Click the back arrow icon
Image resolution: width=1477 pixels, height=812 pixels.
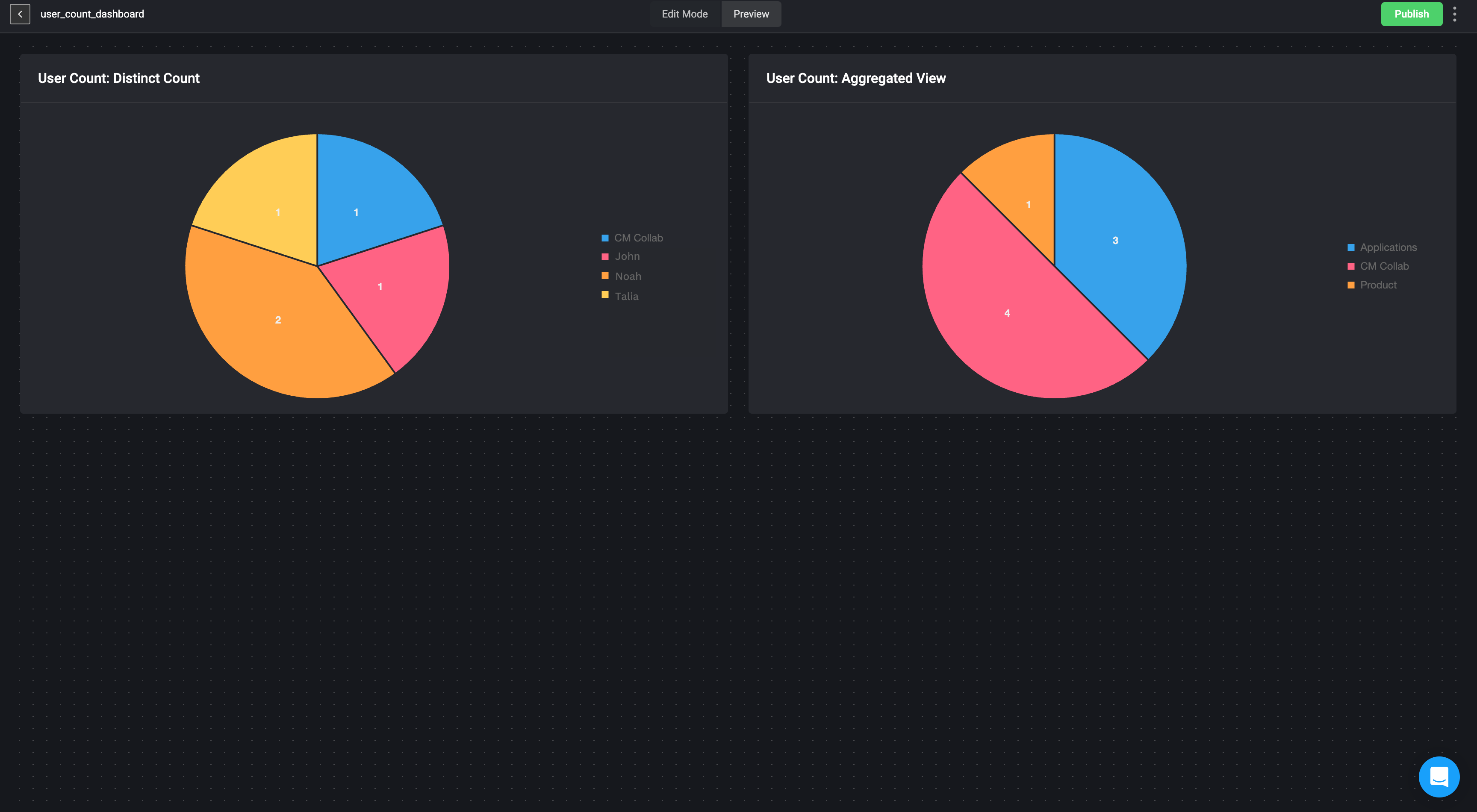point(20,14)
